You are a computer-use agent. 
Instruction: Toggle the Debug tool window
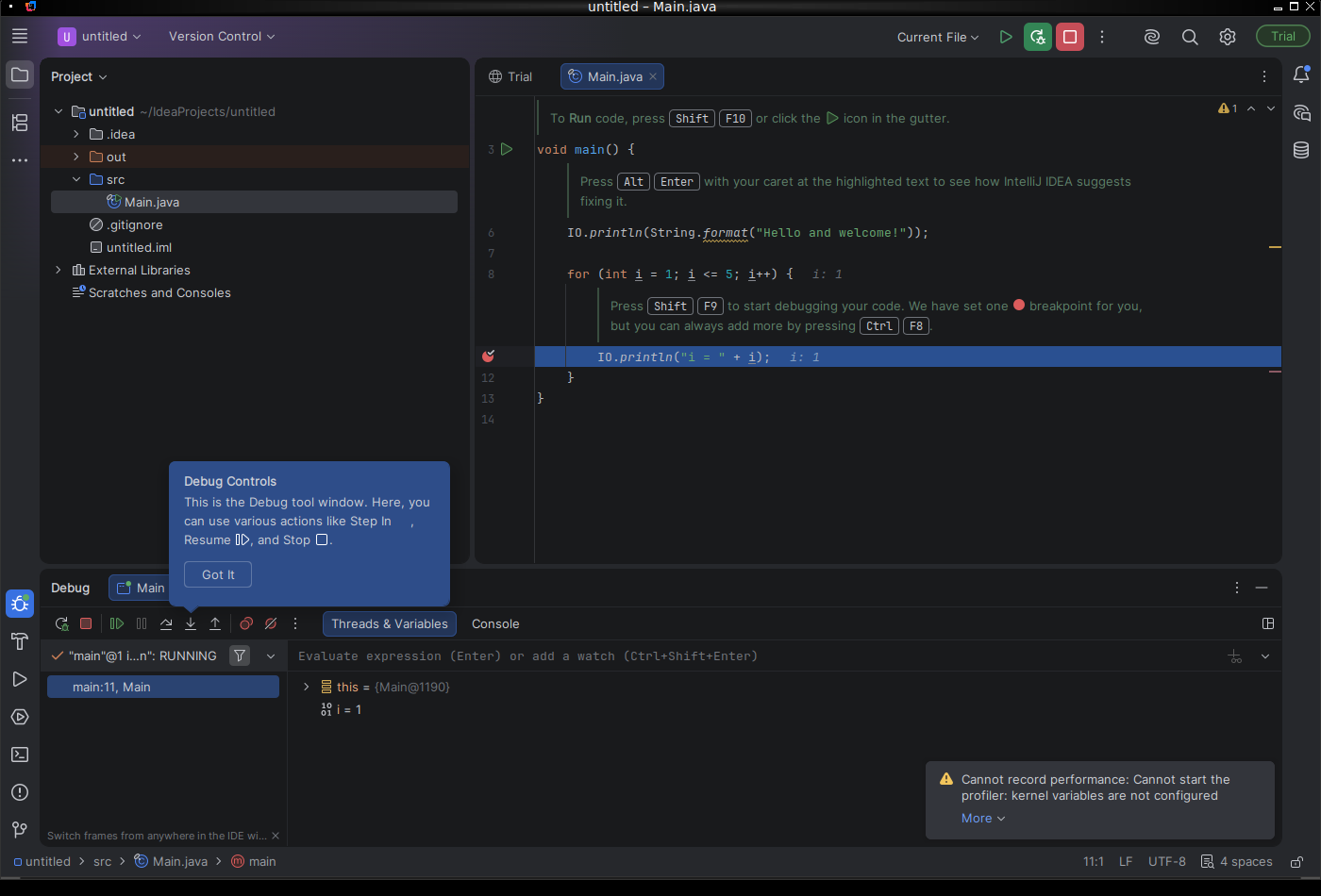(20, 604)
